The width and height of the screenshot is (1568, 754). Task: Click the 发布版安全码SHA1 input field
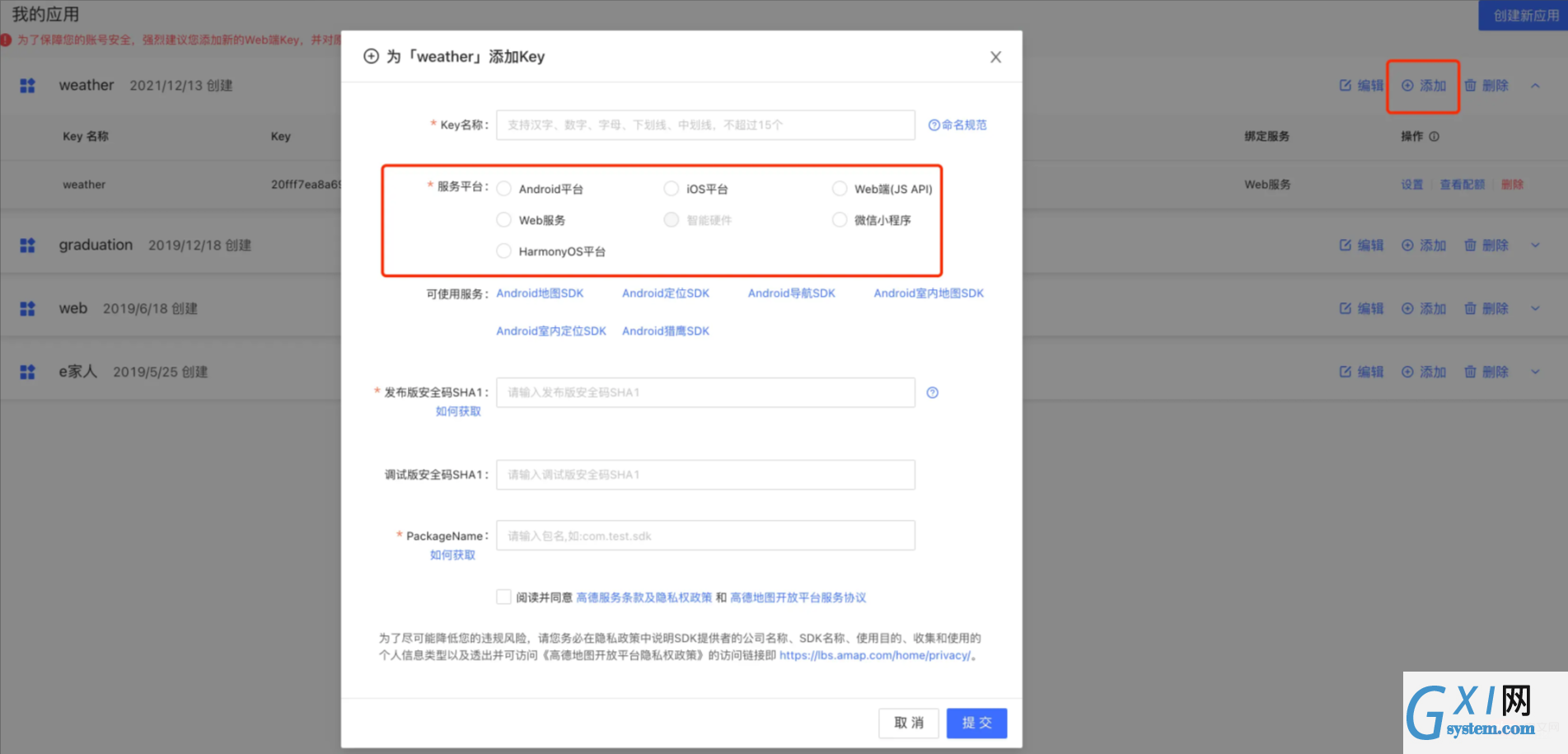tap(705, 392)
